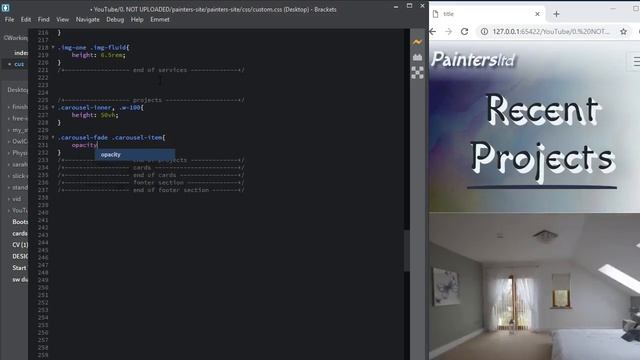Screen dimensions: 640x360
Task: Click the Painters ltd logo link
Action: (x=473, y=60)
